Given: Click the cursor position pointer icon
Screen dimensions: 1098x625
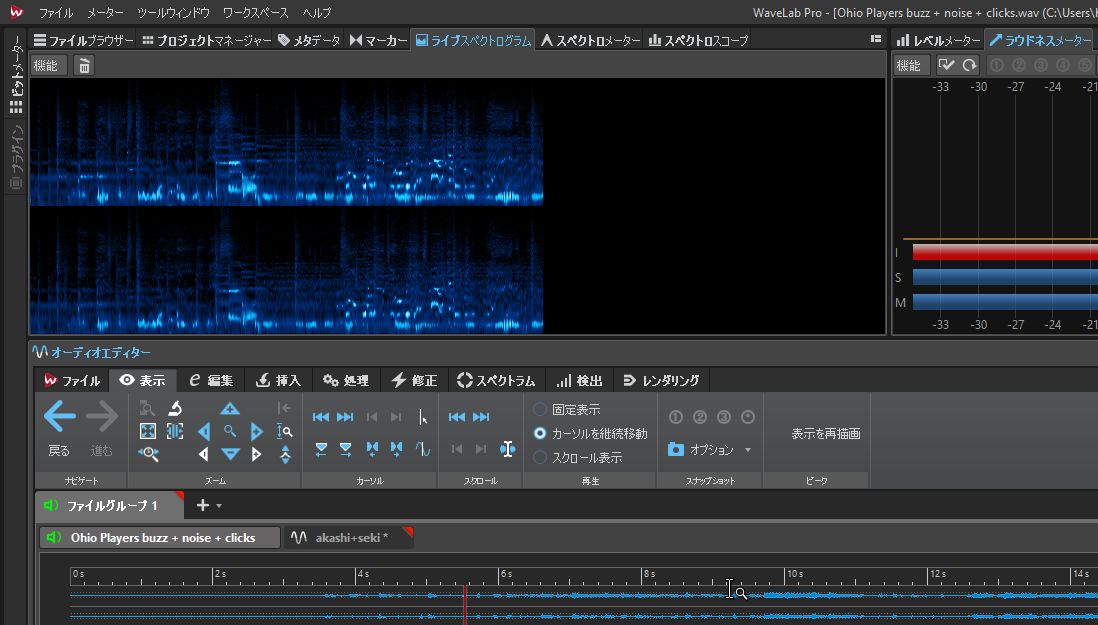Looking at the screenshot, I should (x=423, y=417).
